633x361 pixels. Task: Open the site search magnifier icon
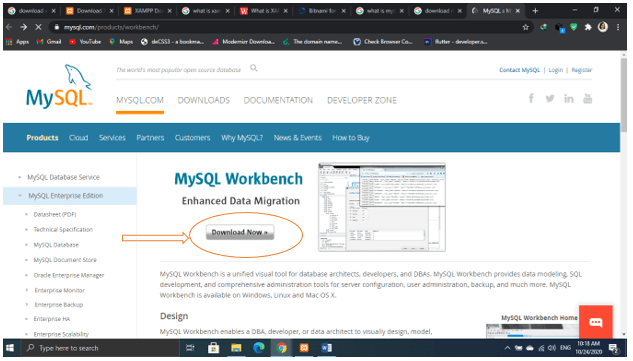coord(254,68)
